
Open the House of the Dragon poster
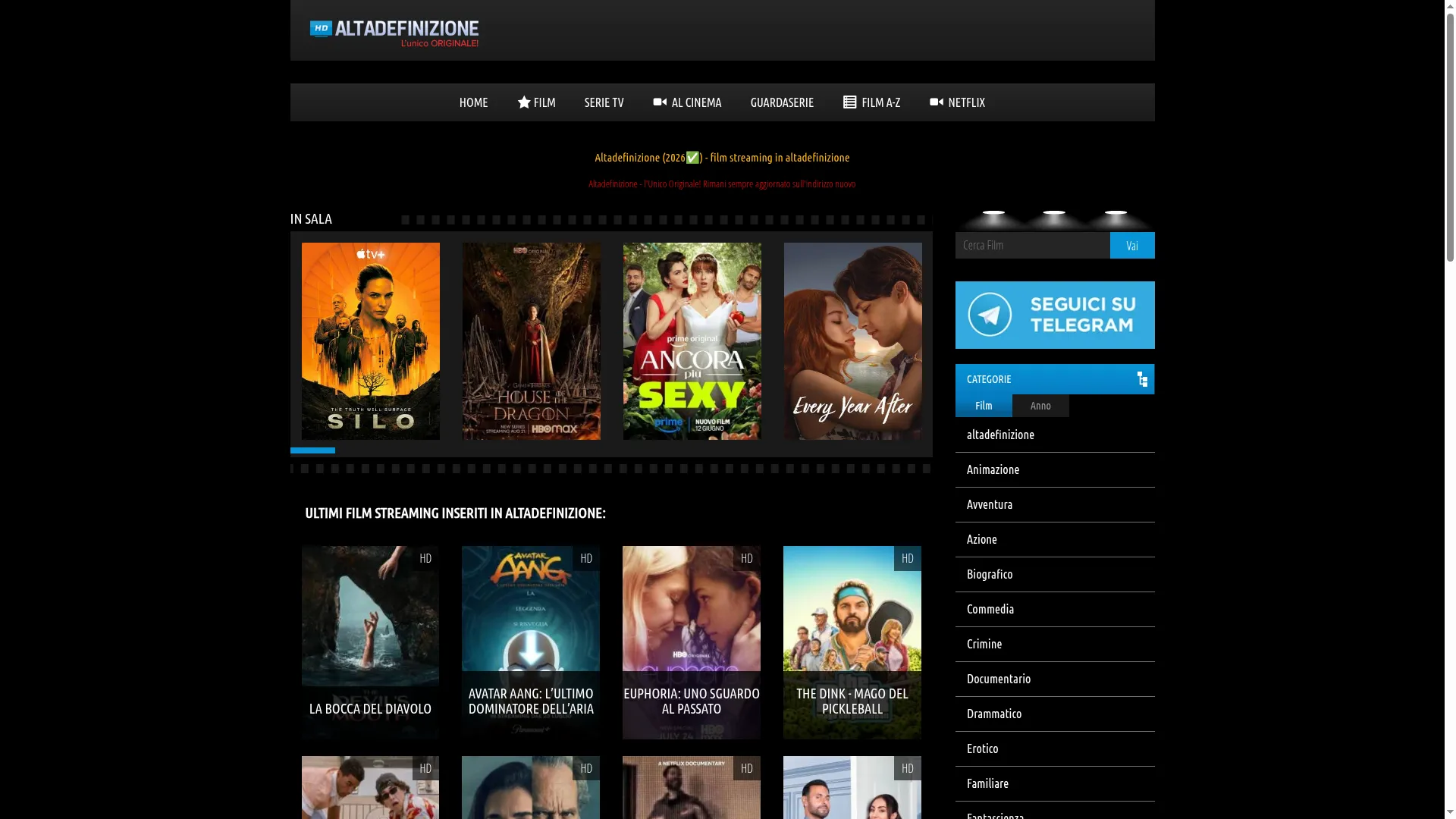[532, 341]
